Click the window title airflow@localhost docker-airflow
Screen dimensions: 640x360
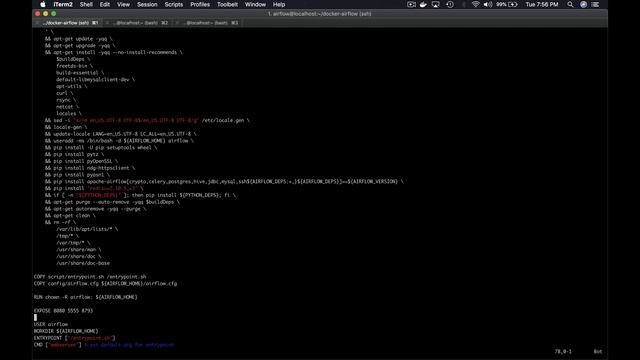320,14
